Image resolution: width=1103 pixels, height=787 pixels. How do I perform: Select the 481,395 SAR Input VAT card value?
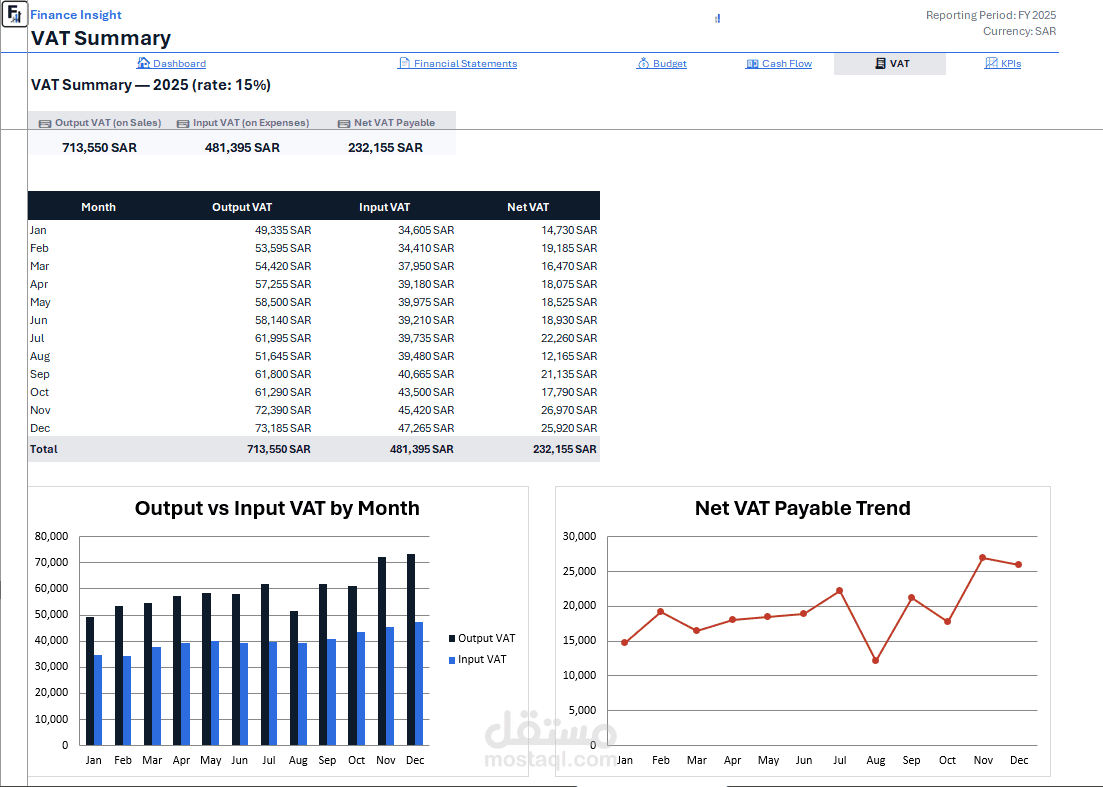tap(242, 148)
